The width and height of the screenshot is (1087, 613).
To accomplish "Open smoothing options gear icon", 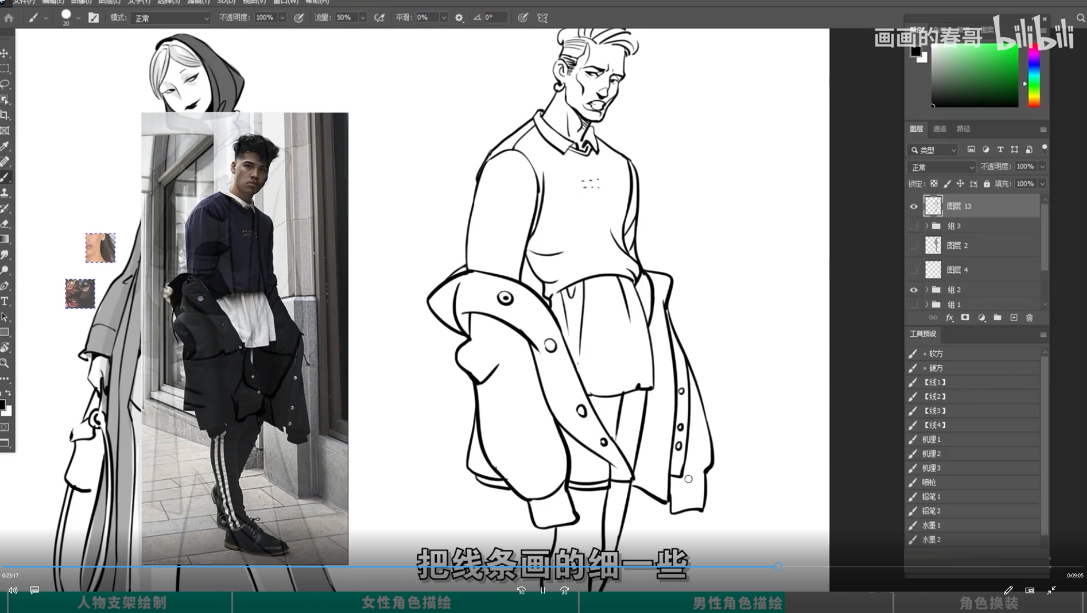I will click(x=459, y=18).
